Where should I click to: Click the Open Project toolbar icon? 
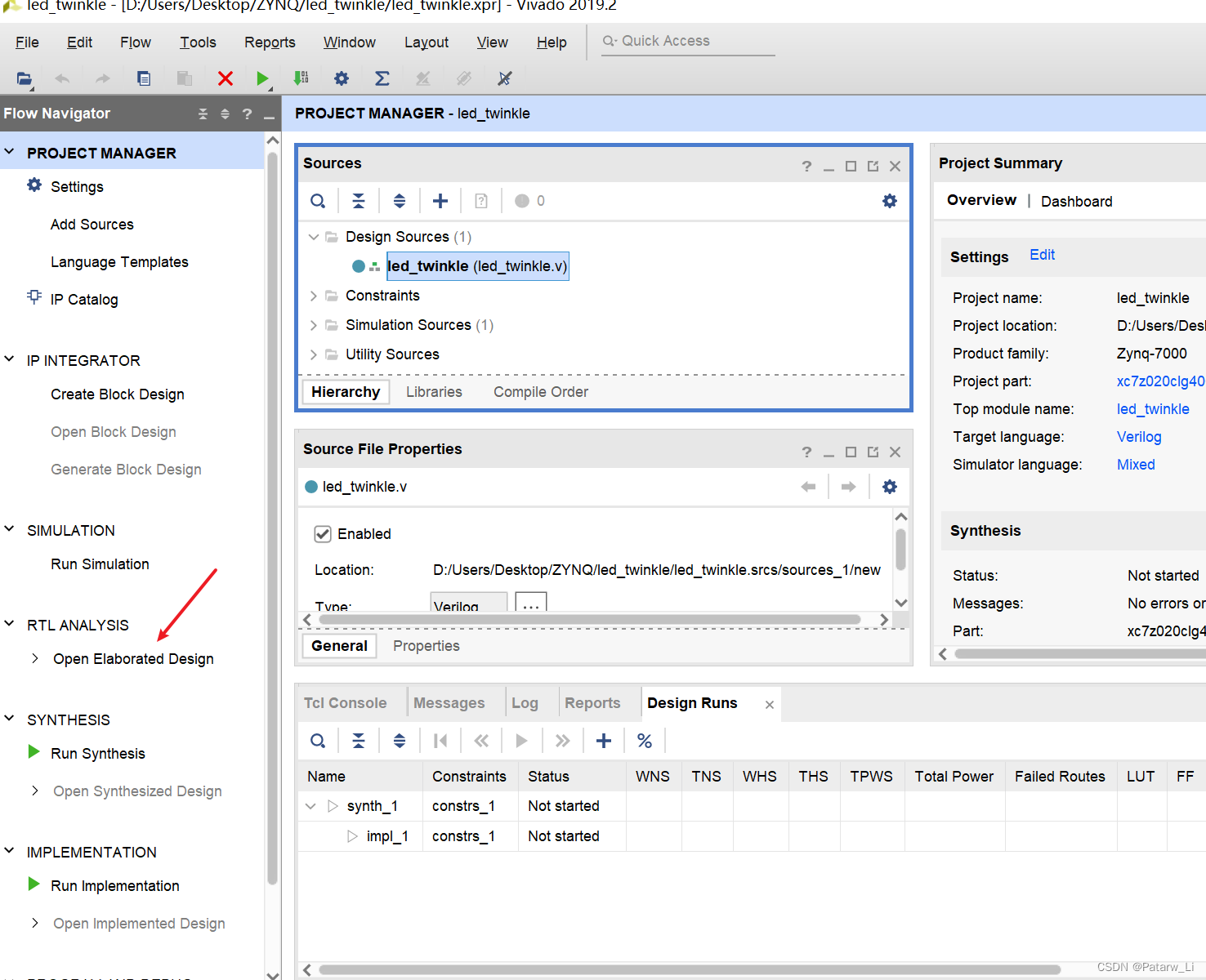(x=24, y=78)
